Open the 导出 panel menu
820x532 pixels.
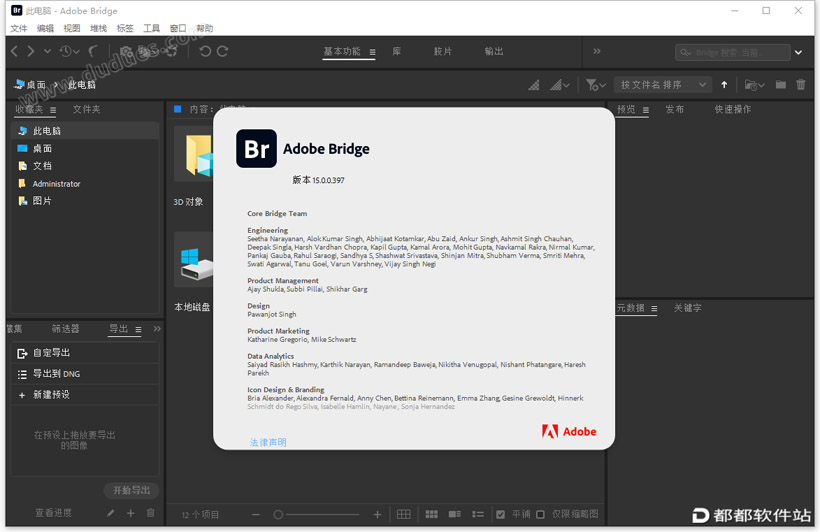coord(138,330)
